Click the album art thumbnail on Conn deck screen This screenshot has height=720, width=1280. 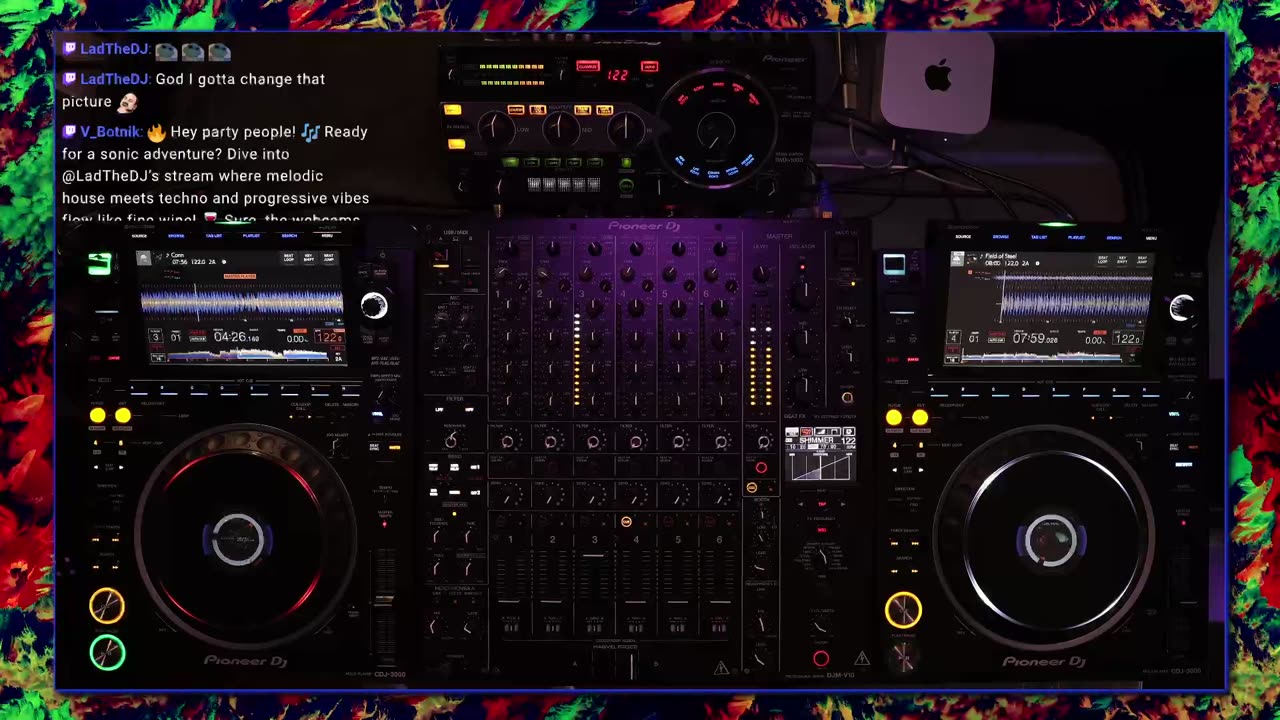(x=144, y=258)
